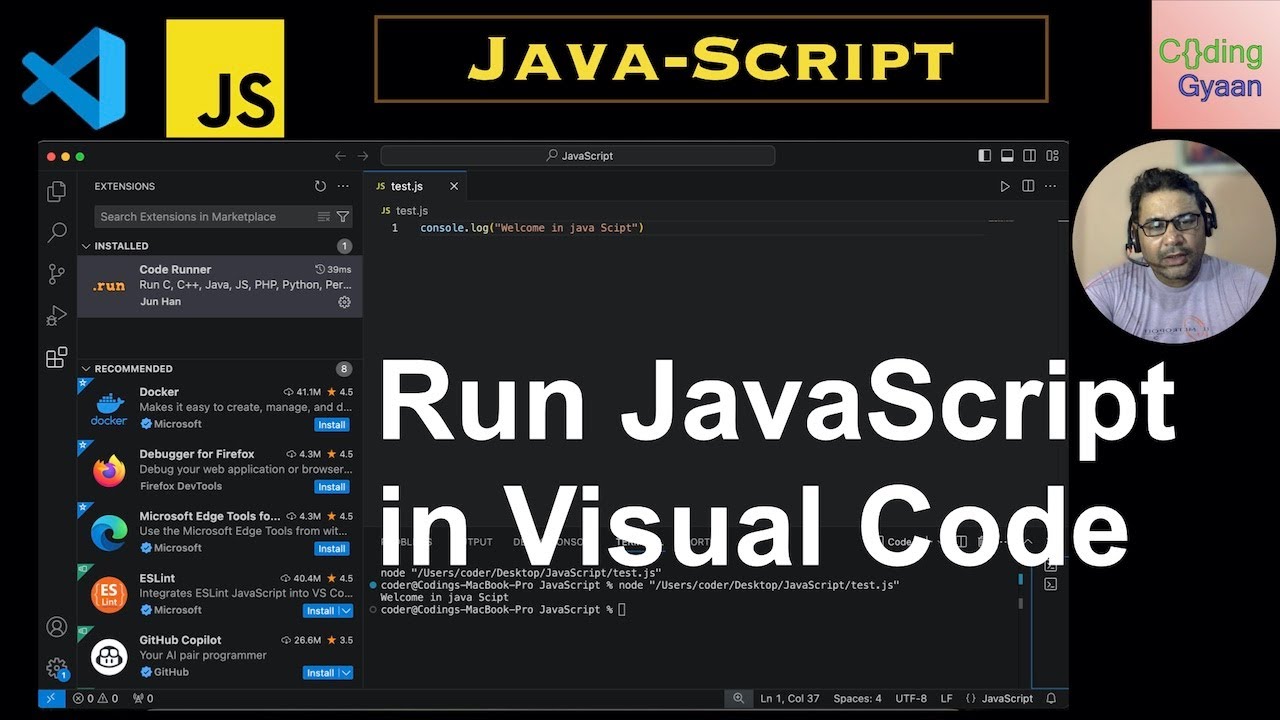This screenshot has width=1280, height=720.
Task: Click the Run Code play button
Action: (1005, 186)
